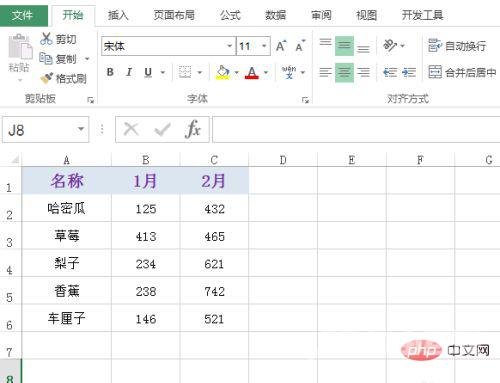This screenshot has height=383, width=500.
Task: Open phonetic guide dropdown arrow
Action: (x=303, y=72)
